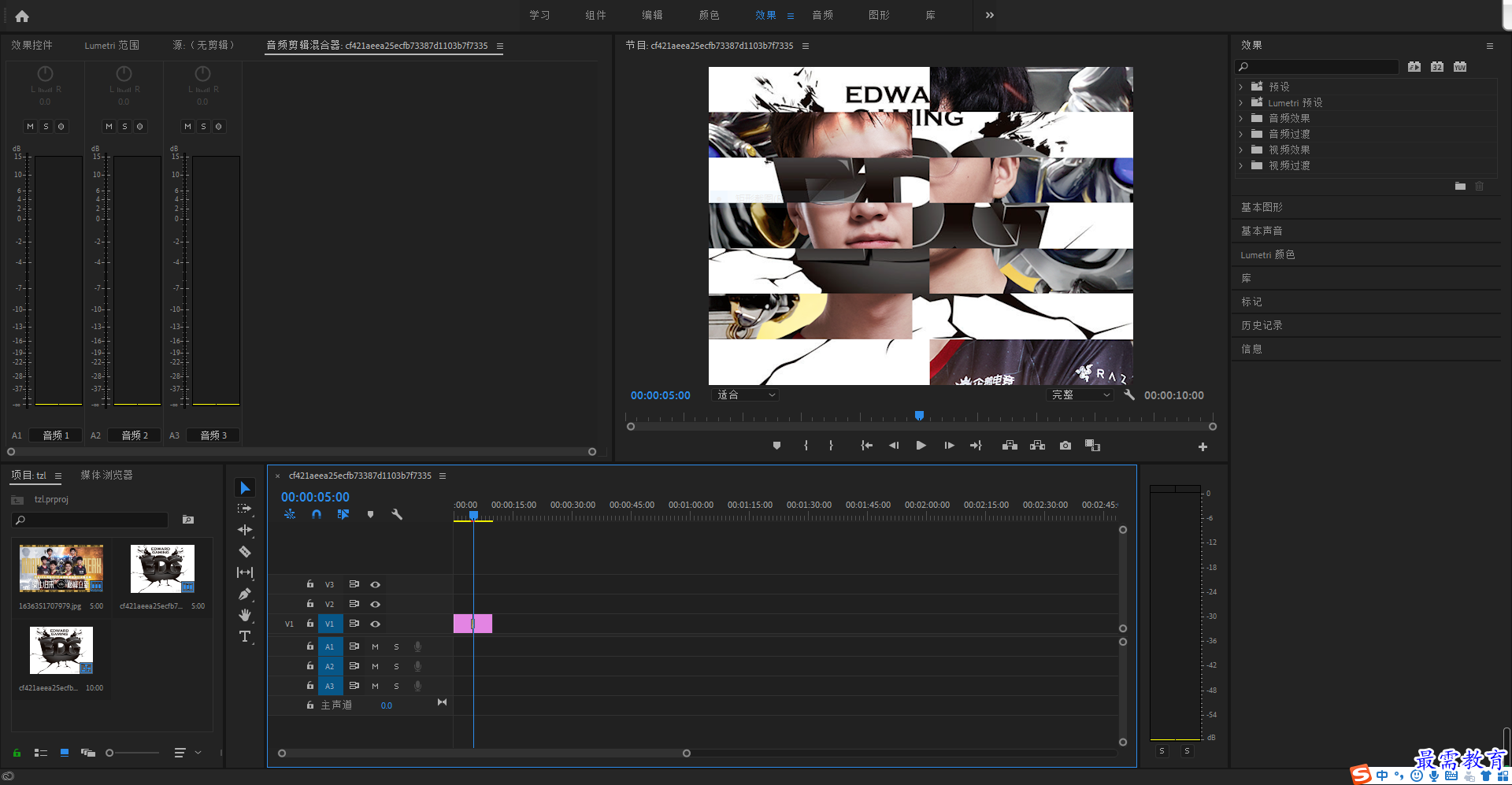Click Mark Out bracket in program monitor
Viewport: 1512px width, 785px height.
[831, 446]
